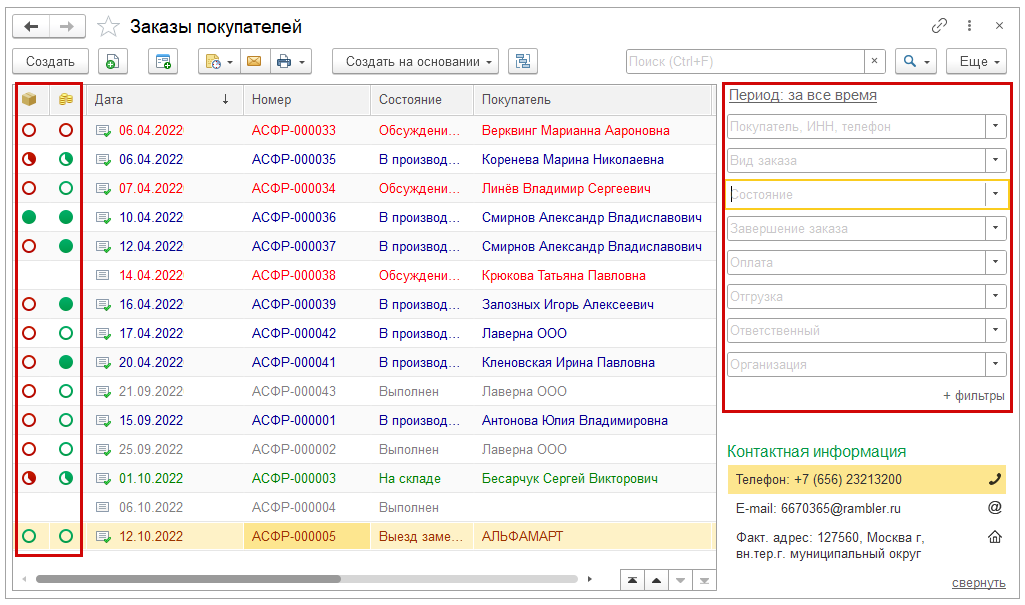Copy the link via the chain icon
This screenshot has width=1025, height=605.
click(939, 25)
